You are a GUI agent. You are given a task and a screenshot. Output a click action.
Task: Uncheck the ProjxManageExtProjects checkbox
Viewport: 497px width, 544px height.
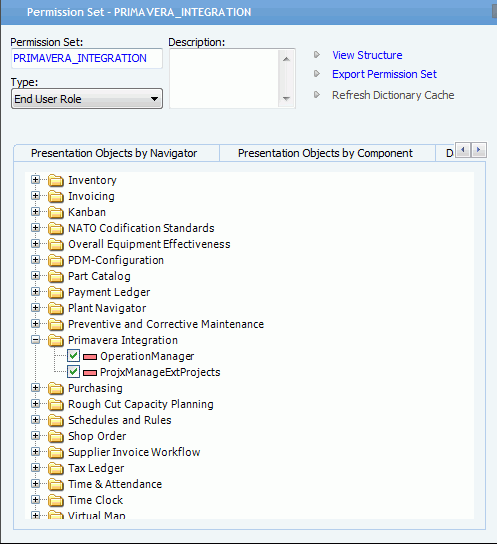(x=73, y=372)
